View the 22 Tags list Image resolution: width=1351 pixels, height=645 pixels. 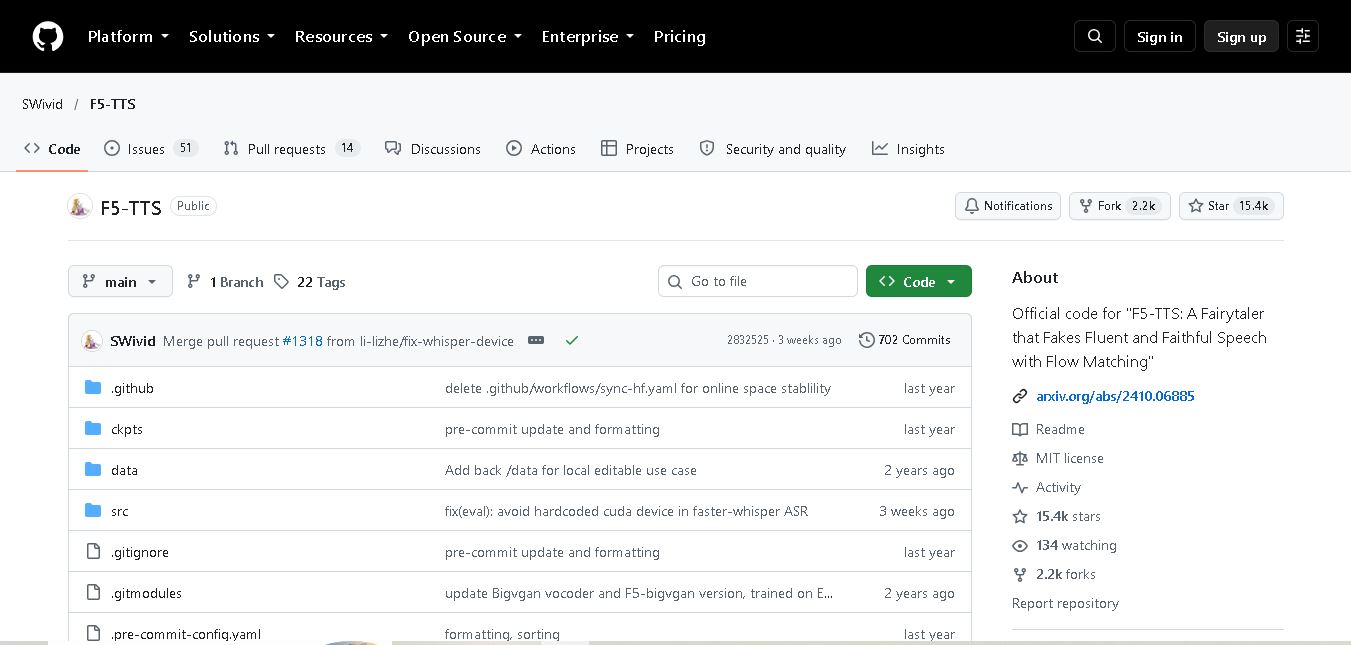click(310, 282)
